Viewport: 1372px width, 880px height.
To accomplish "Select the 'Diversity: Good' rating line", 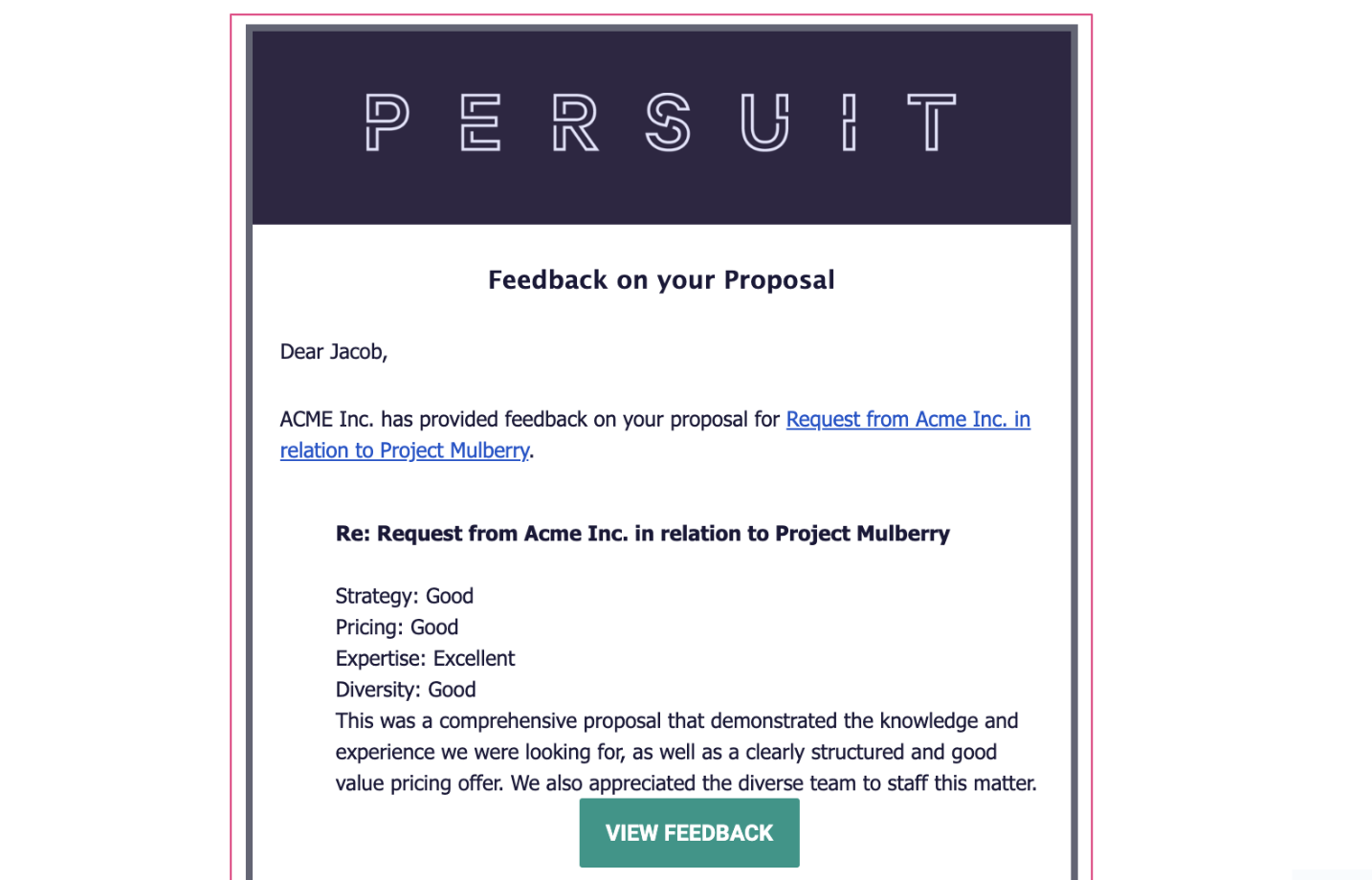I will point(406,690).
